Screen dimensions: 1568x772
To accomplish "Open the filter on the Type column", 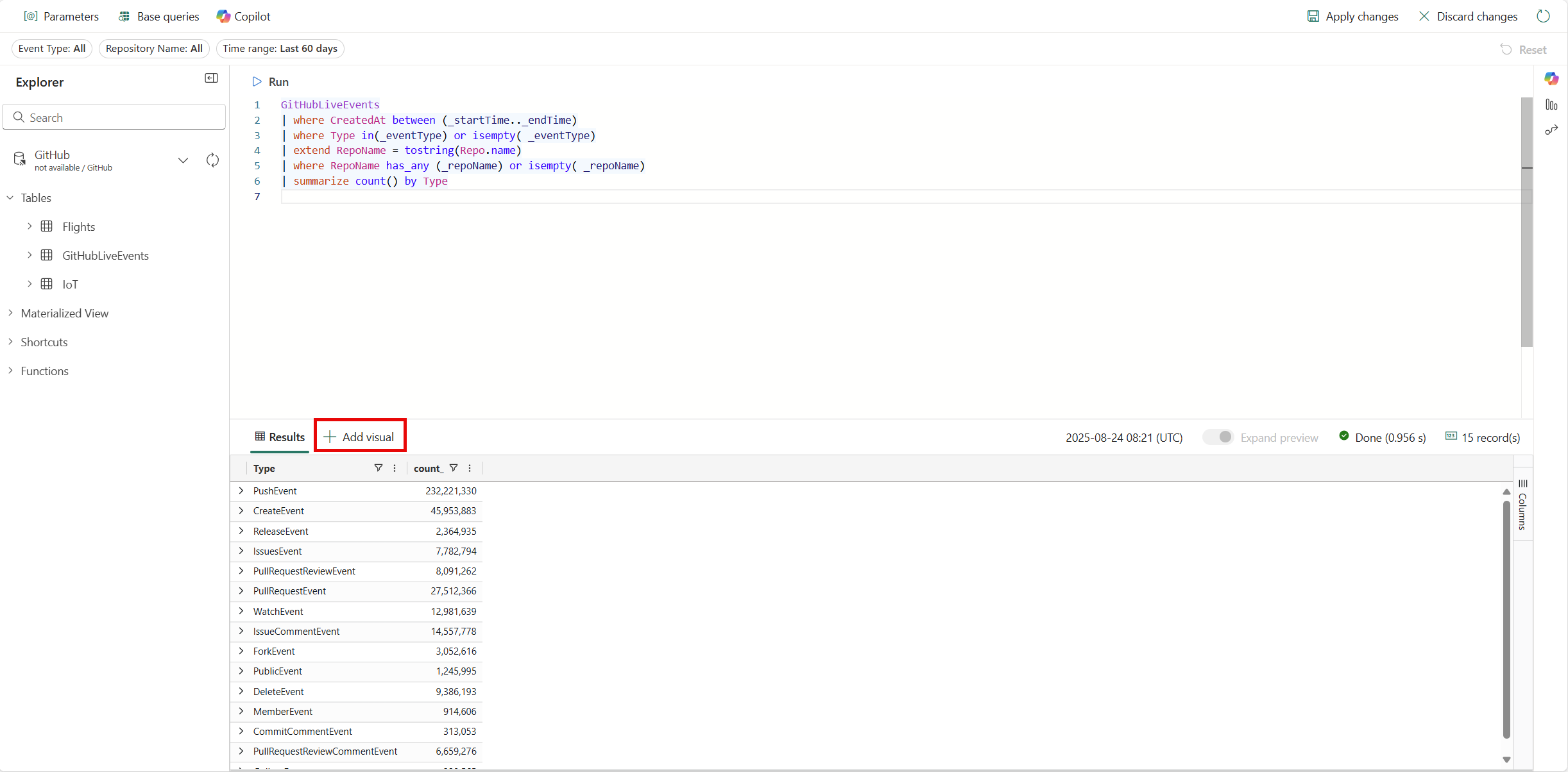I will [x=378, y=468].
